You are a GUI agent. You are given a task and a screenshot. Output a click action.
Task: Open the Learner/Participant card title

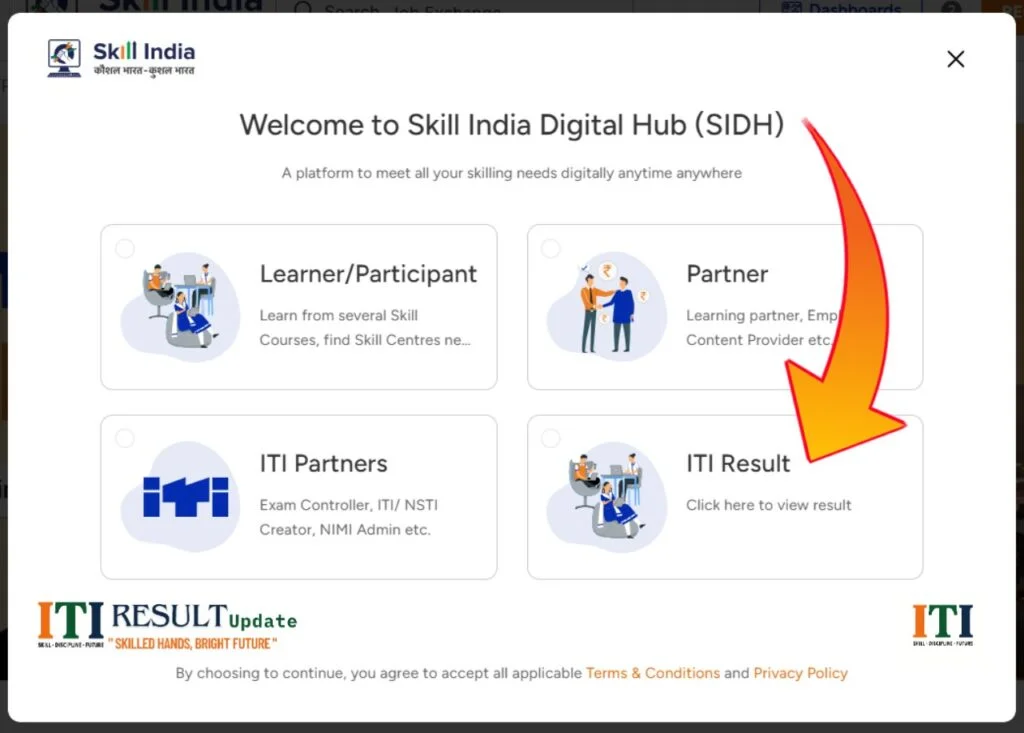(368, 274)
